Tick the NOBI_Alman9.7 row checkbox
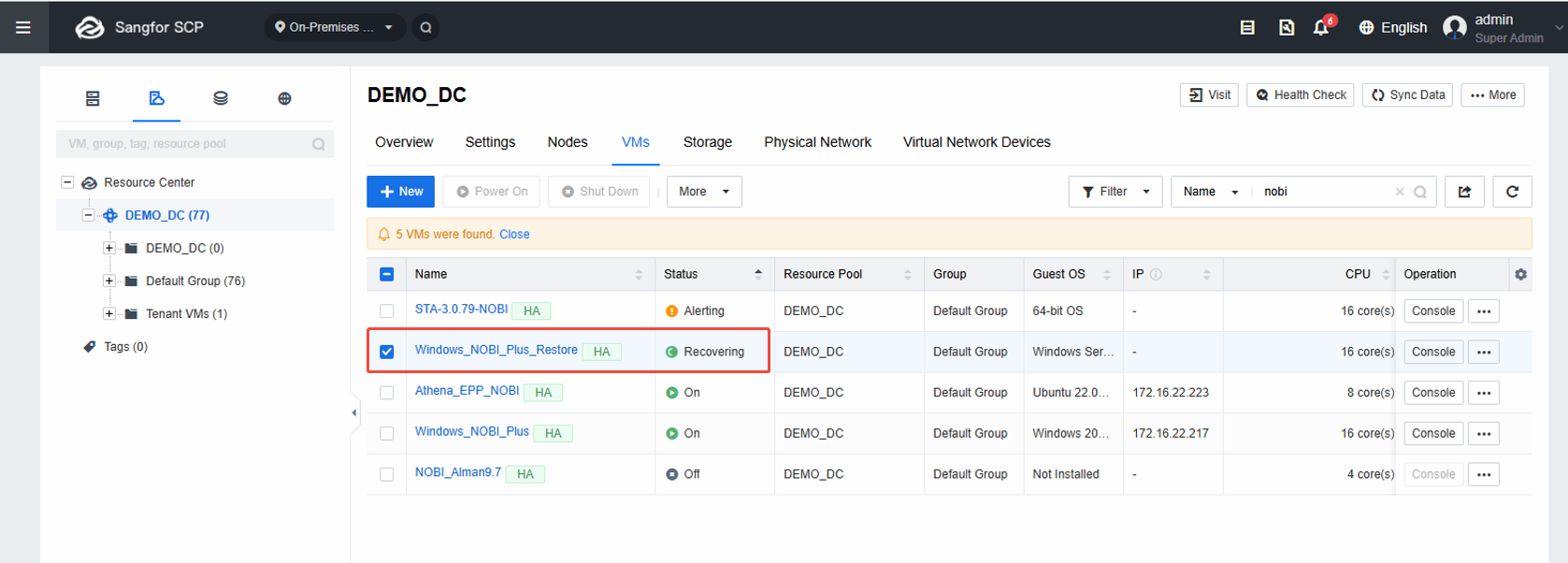The image size is (1568, 563). tap(386, 474)
